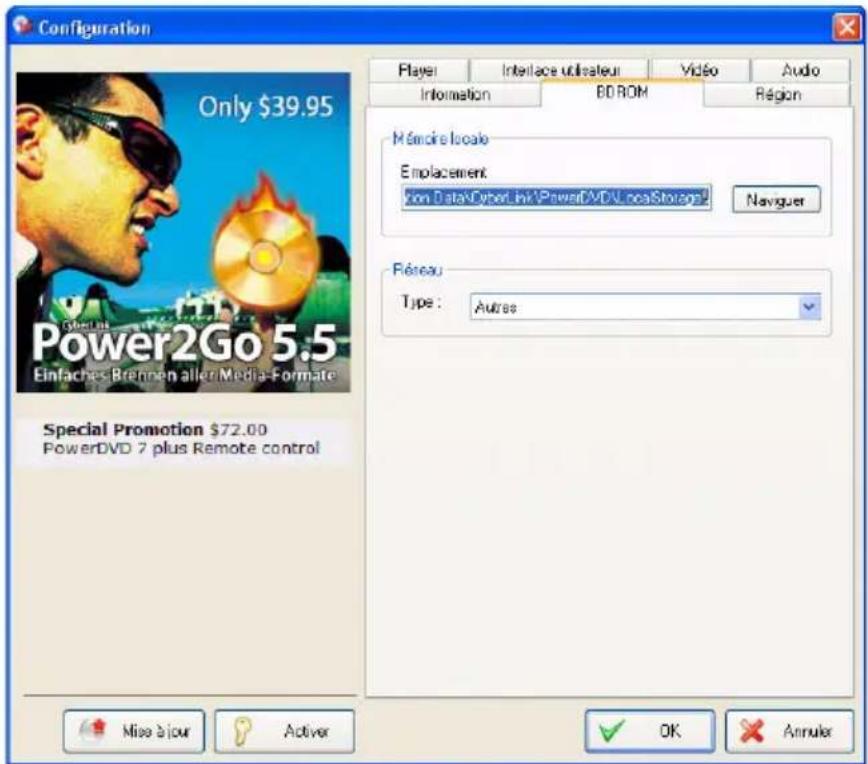
Task: Confirm settings with the OK button
Action: click(x=649, y=731)
